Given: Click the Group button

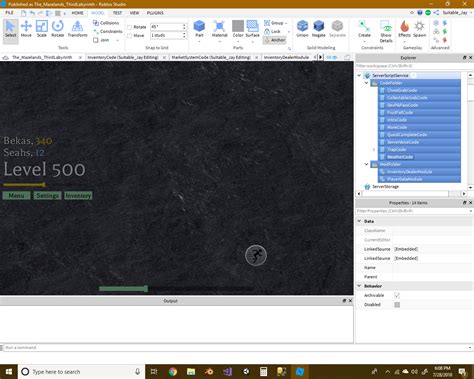Looking at the screenshot, I should 274,23.
